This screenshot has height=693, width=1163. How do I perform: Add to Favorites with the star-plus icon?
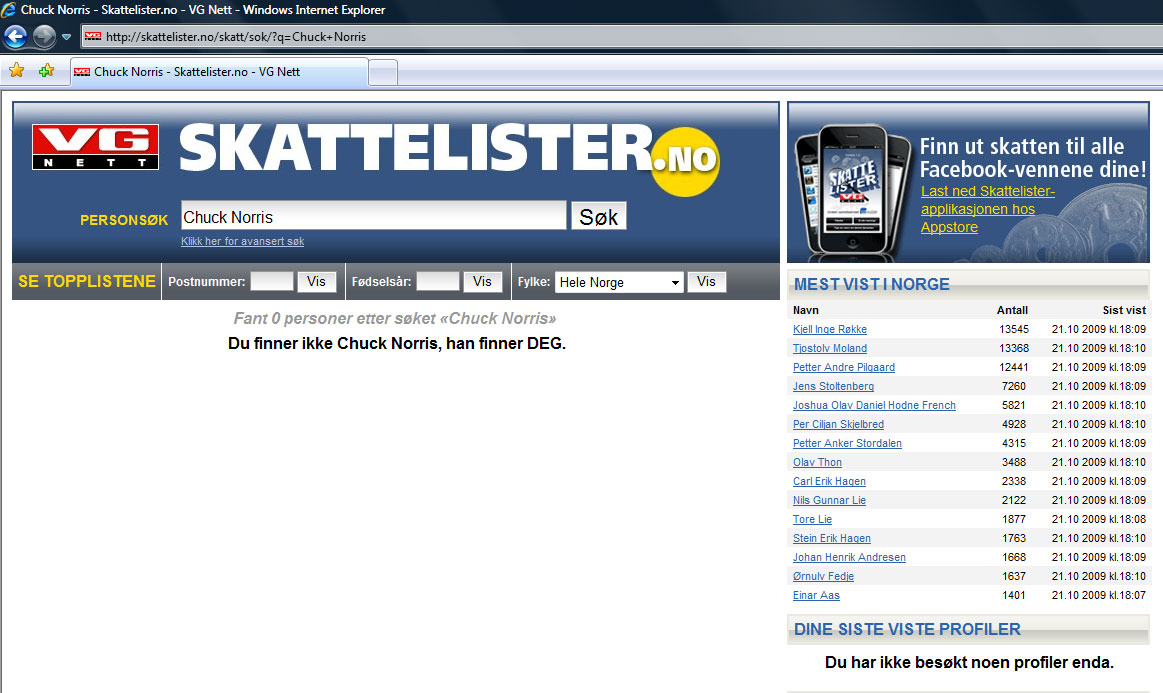[45, 71]
